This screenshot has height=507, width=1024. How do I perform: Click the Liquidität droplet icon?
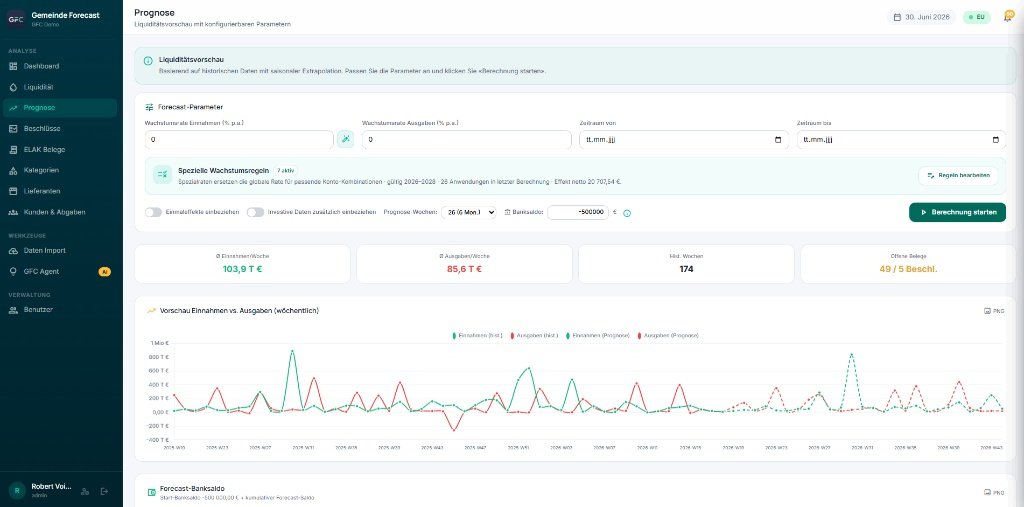coord(13,87)
